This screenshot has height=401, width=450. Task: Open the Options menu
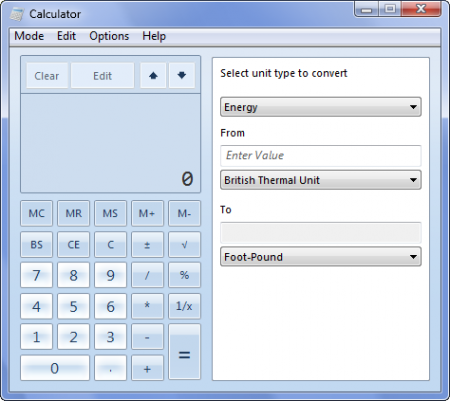click(x=109, y=36)
